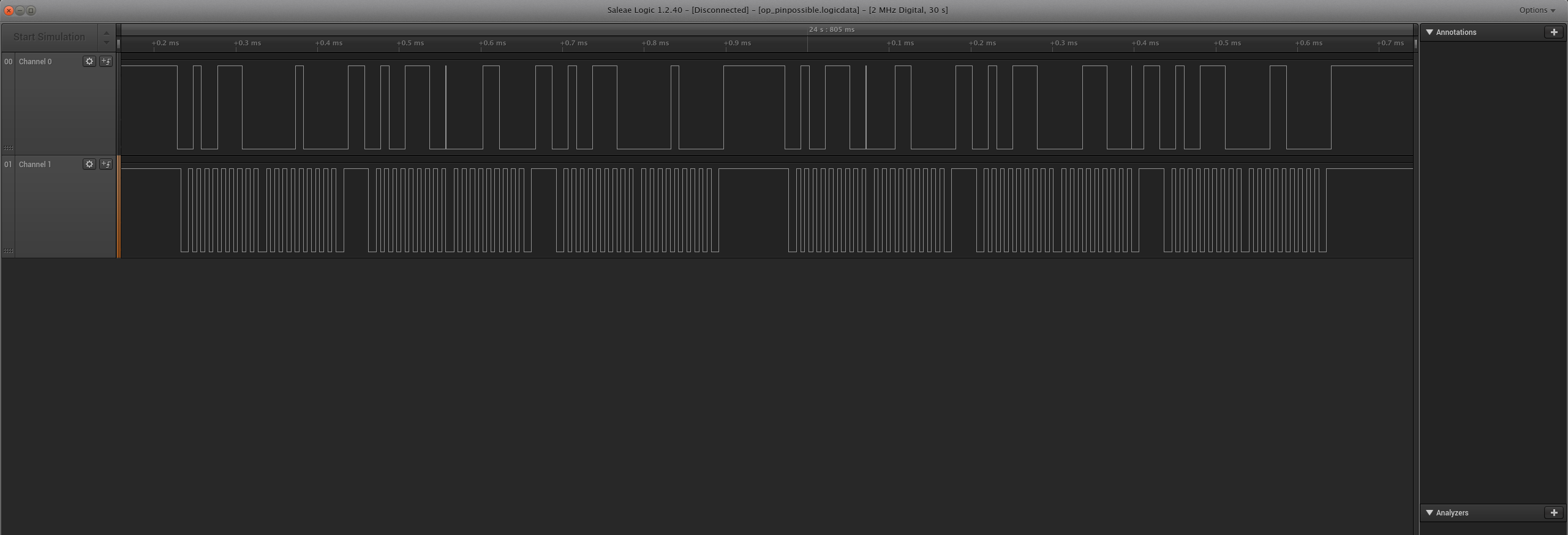Open the Options dropdown menu

pos(1537,10)
